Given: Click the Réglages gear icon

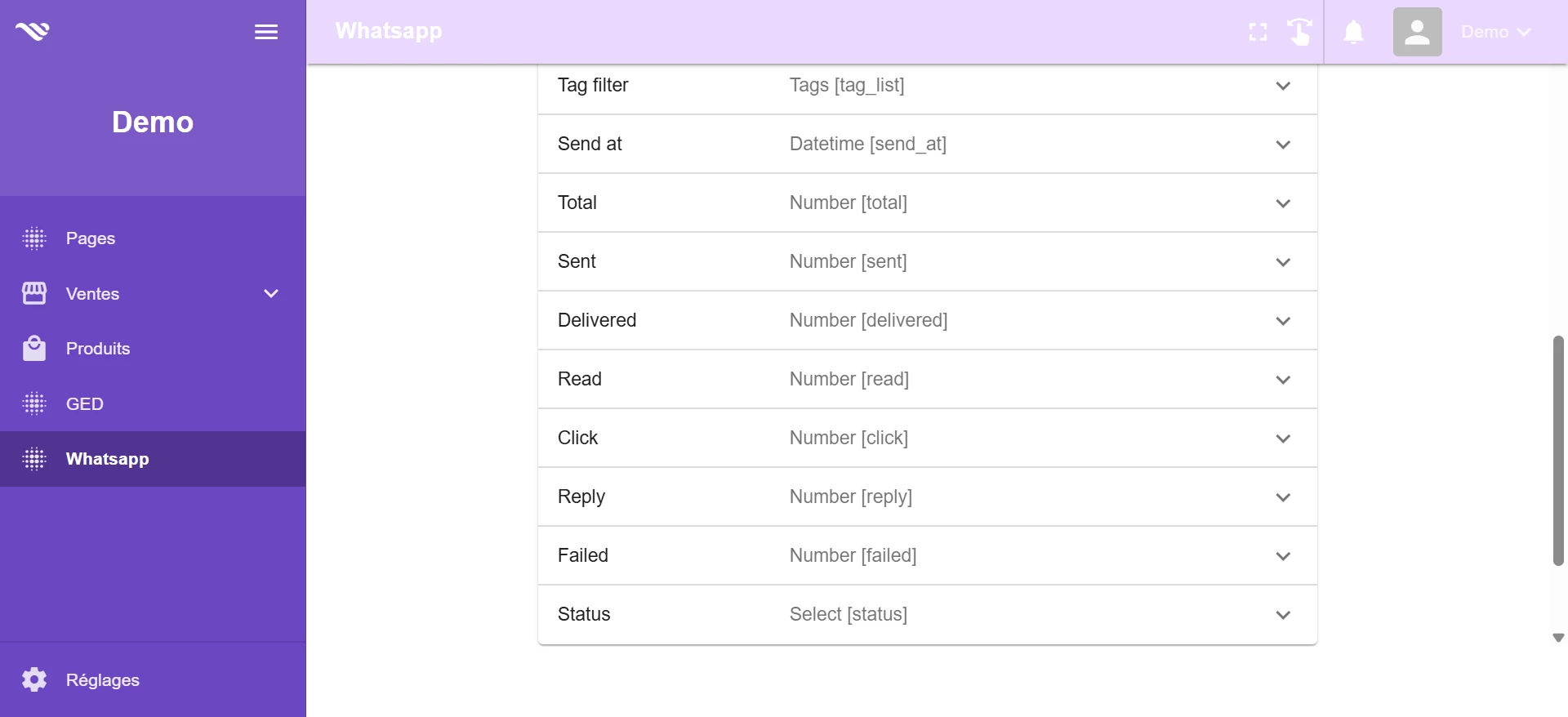Looking at the screenshot, I should (34, 679).
